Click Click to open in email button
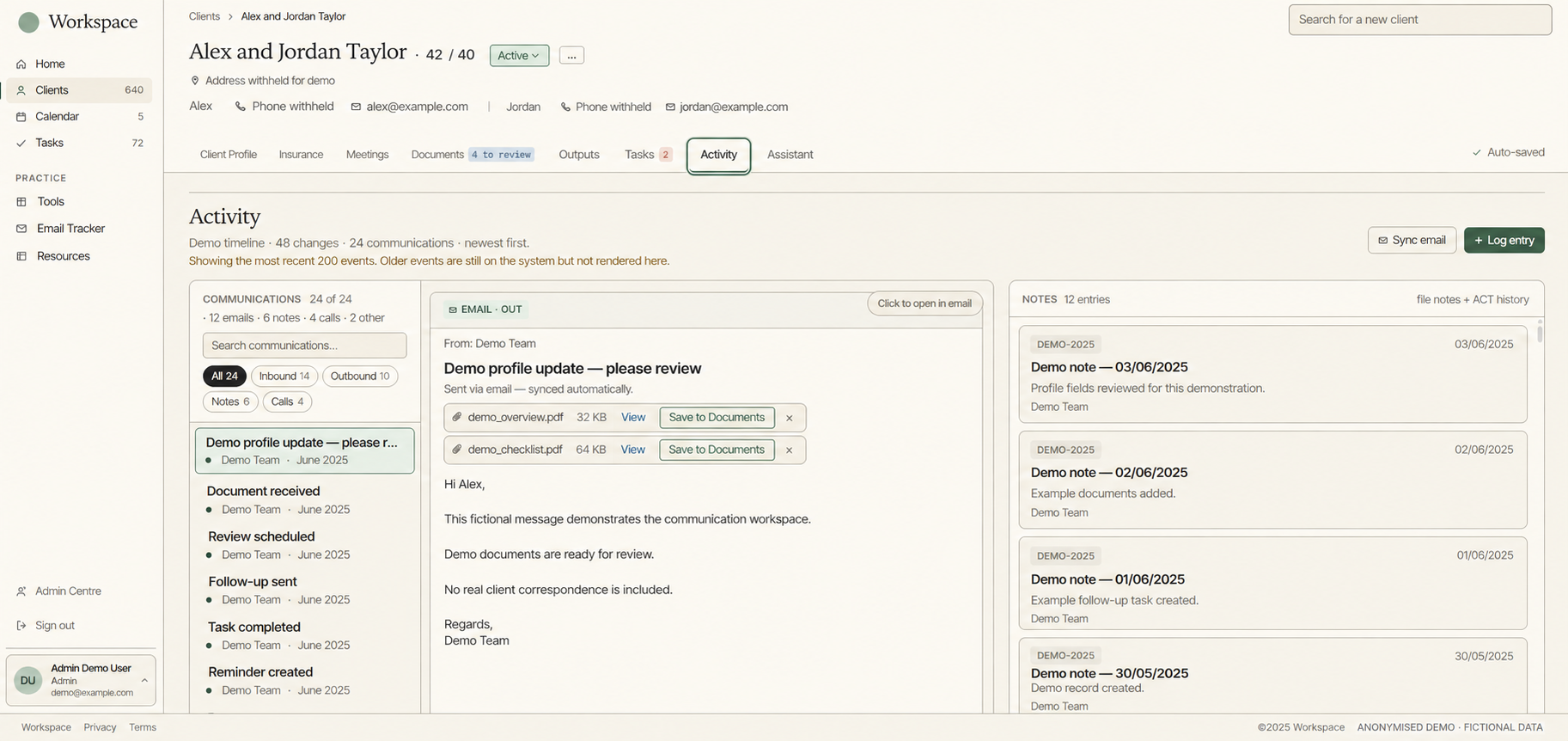 pos(924,303)
